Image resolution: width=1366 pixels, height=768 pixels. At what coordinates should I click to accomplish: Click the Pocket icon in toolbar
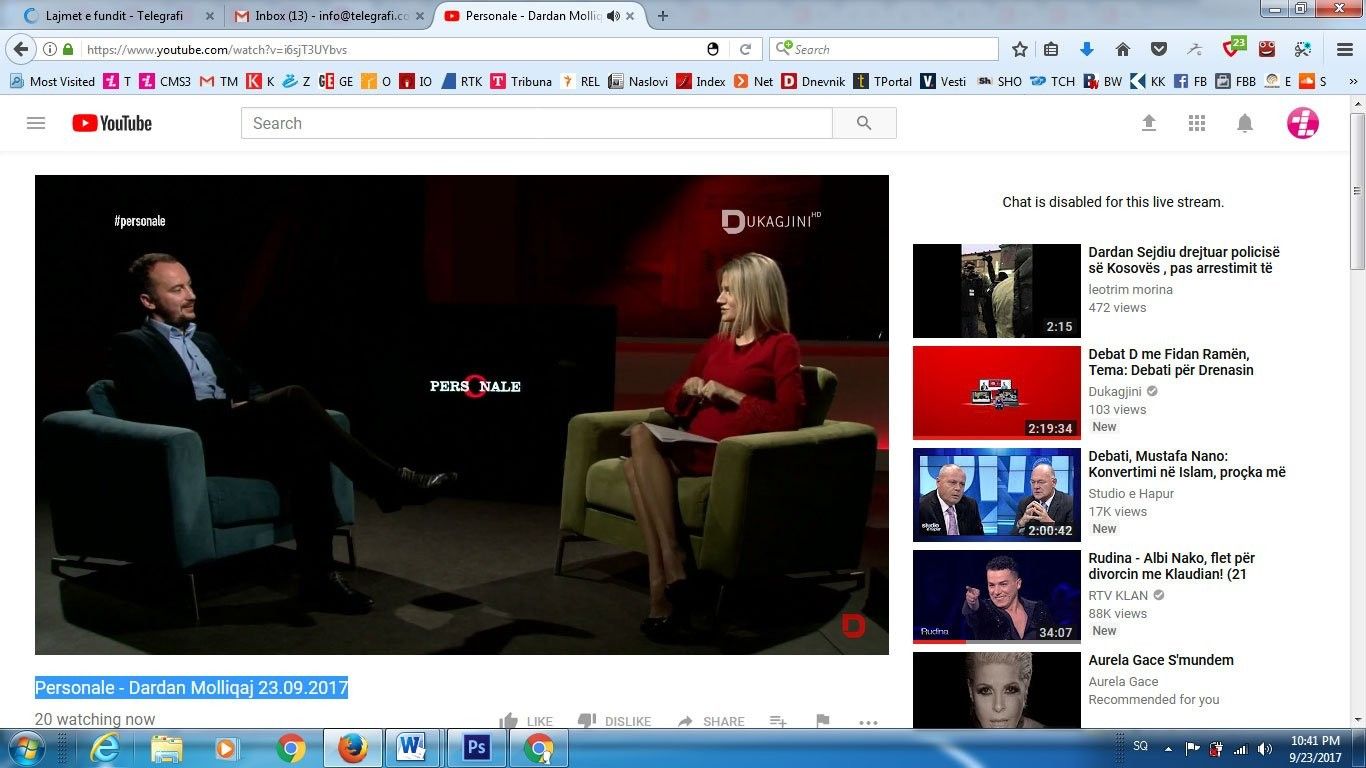click(x=1159, y=49)
